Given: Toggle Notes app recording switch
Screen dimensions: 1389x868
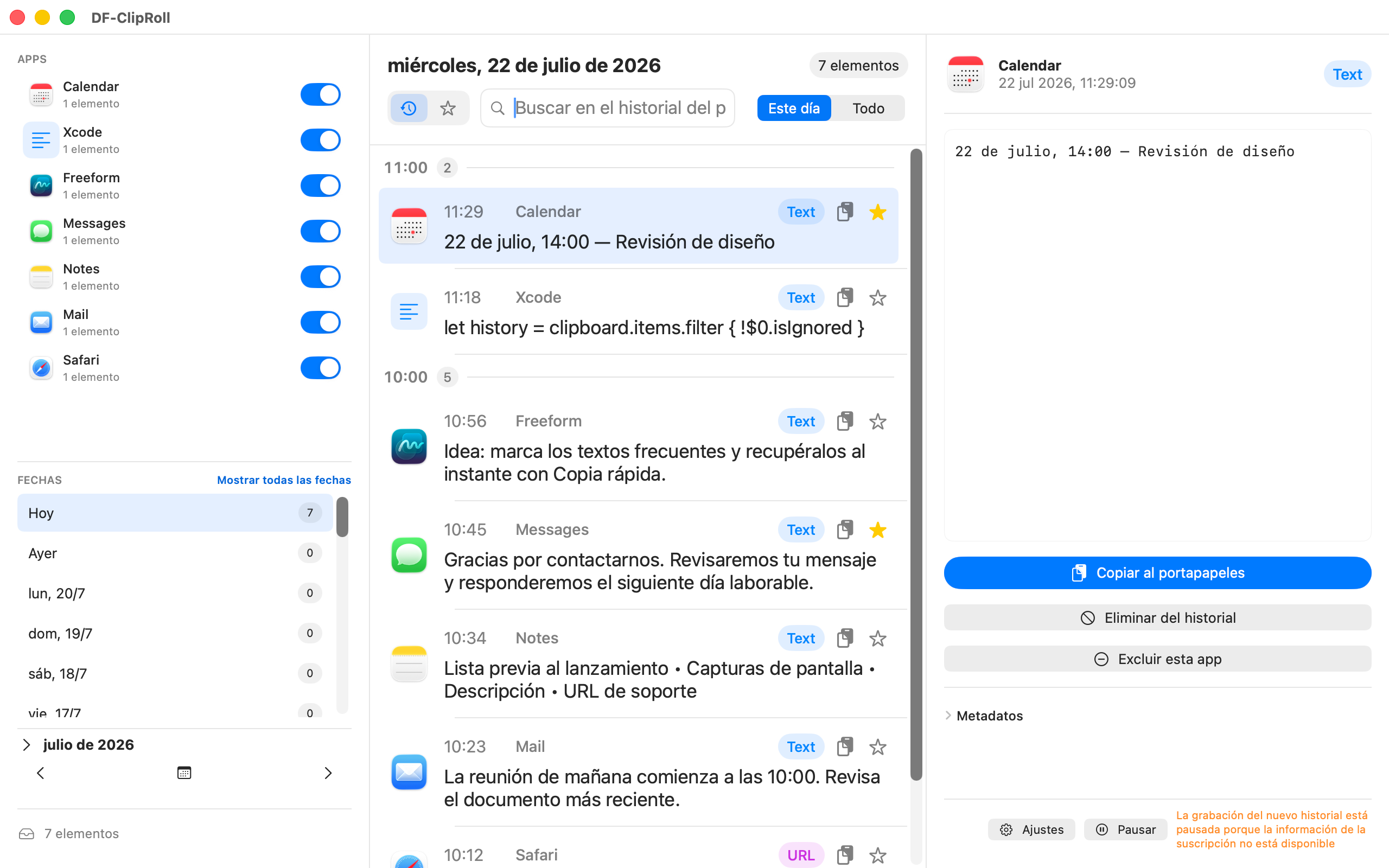Looking at the screenshot, I should 320,277.
